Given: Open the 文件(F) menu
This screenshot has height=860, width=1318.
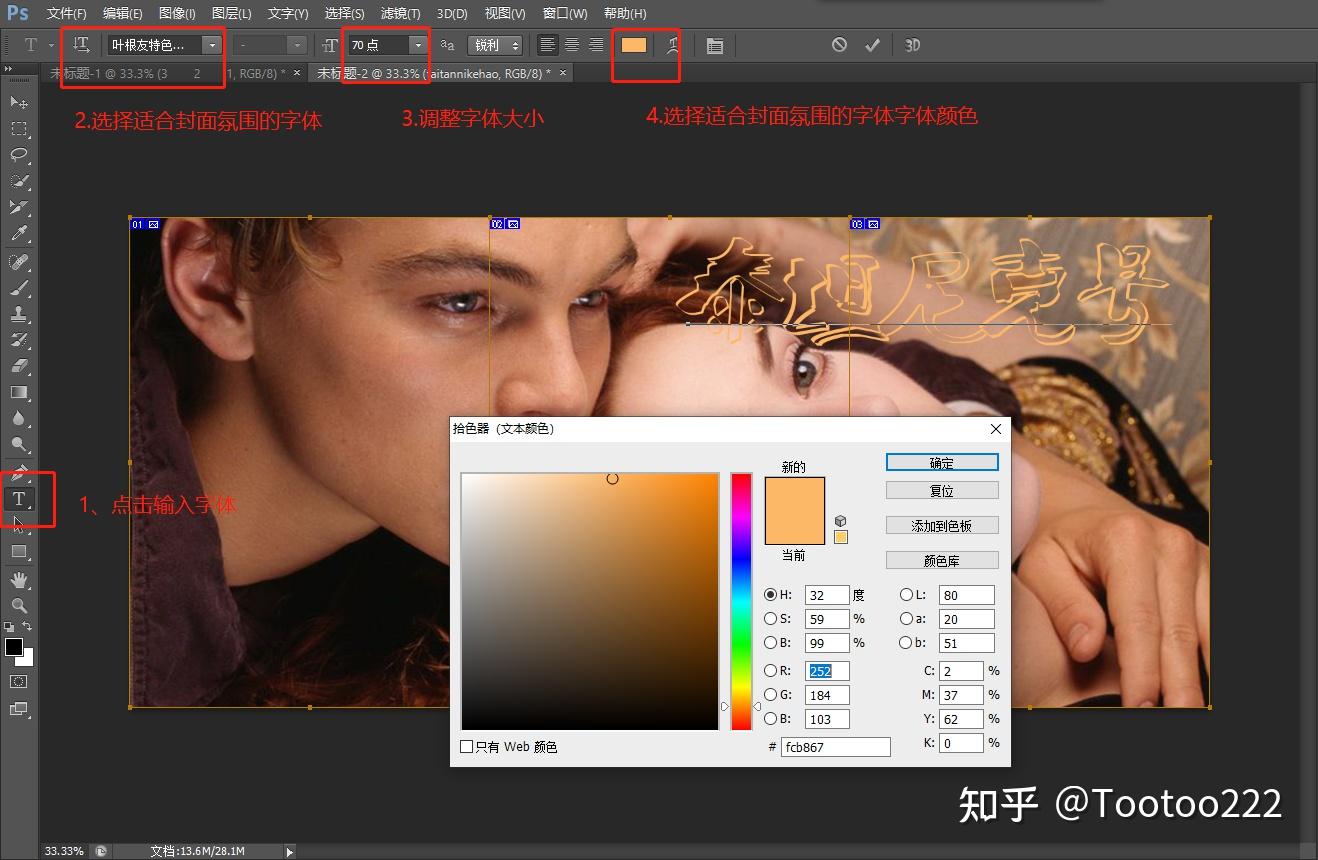Looking at the screenshot, I should 66,13.
